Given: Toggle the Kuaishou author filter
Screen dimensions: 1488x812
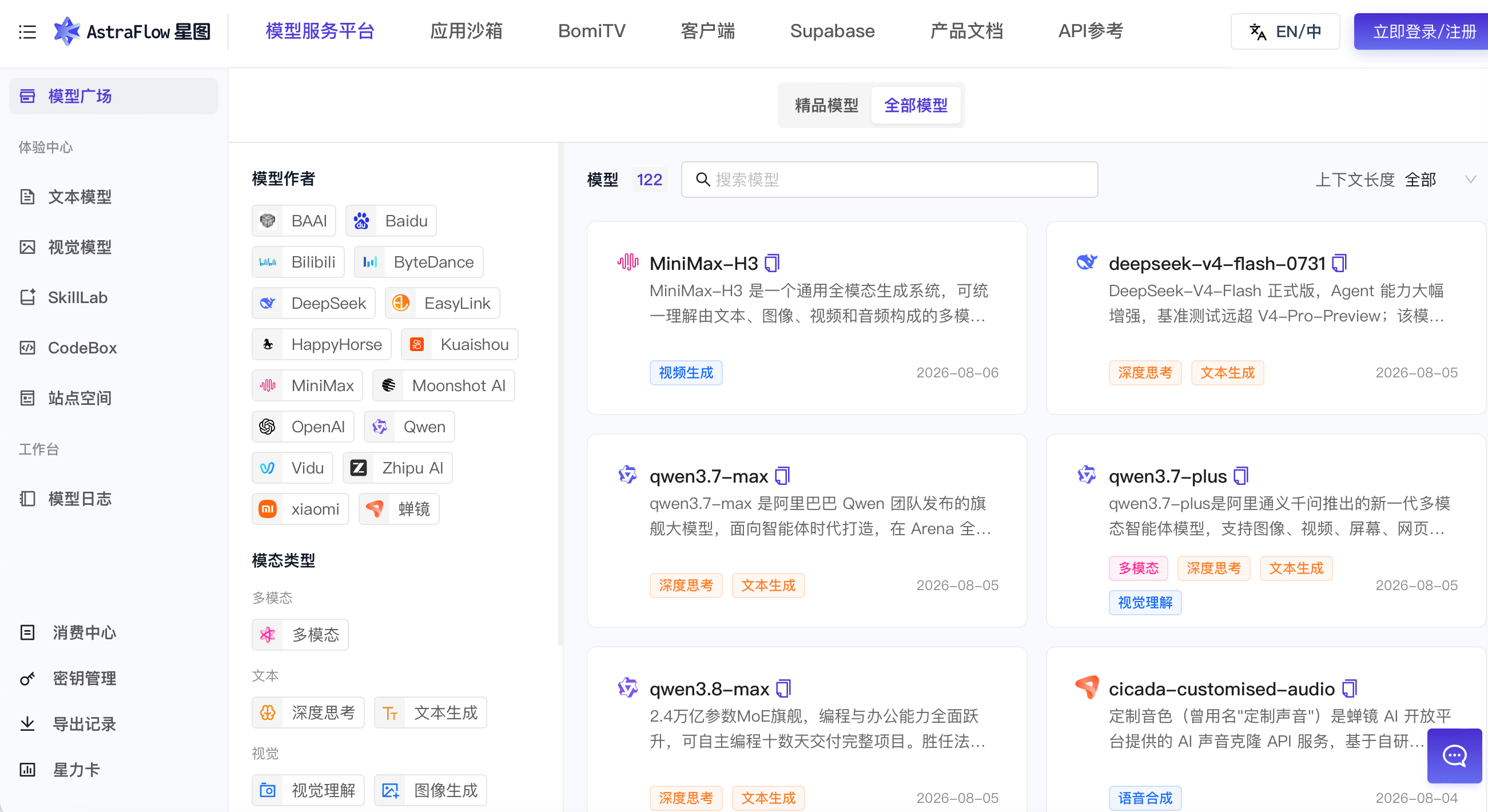Looking at the screenshot, I should (459, 344).
